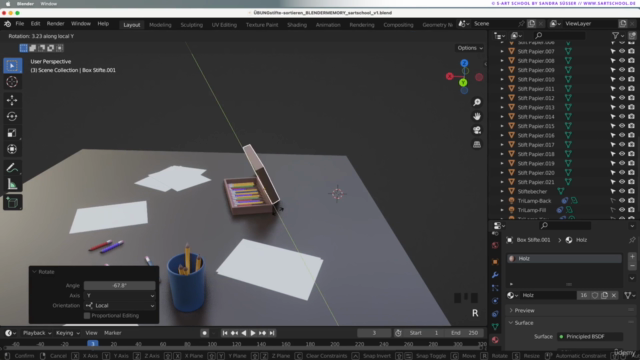Activate the Move tool
Screen dimensions: 640x360
coord(12,100)
